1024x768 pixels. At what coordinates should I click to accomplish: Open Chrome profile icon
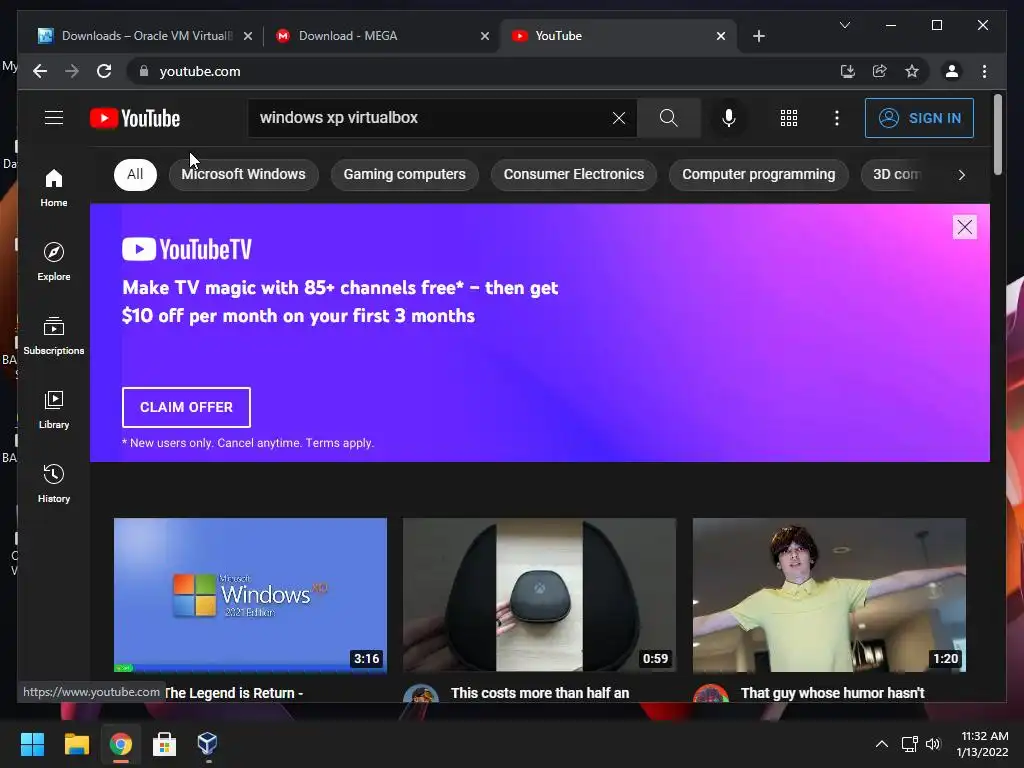click(952, 71)
